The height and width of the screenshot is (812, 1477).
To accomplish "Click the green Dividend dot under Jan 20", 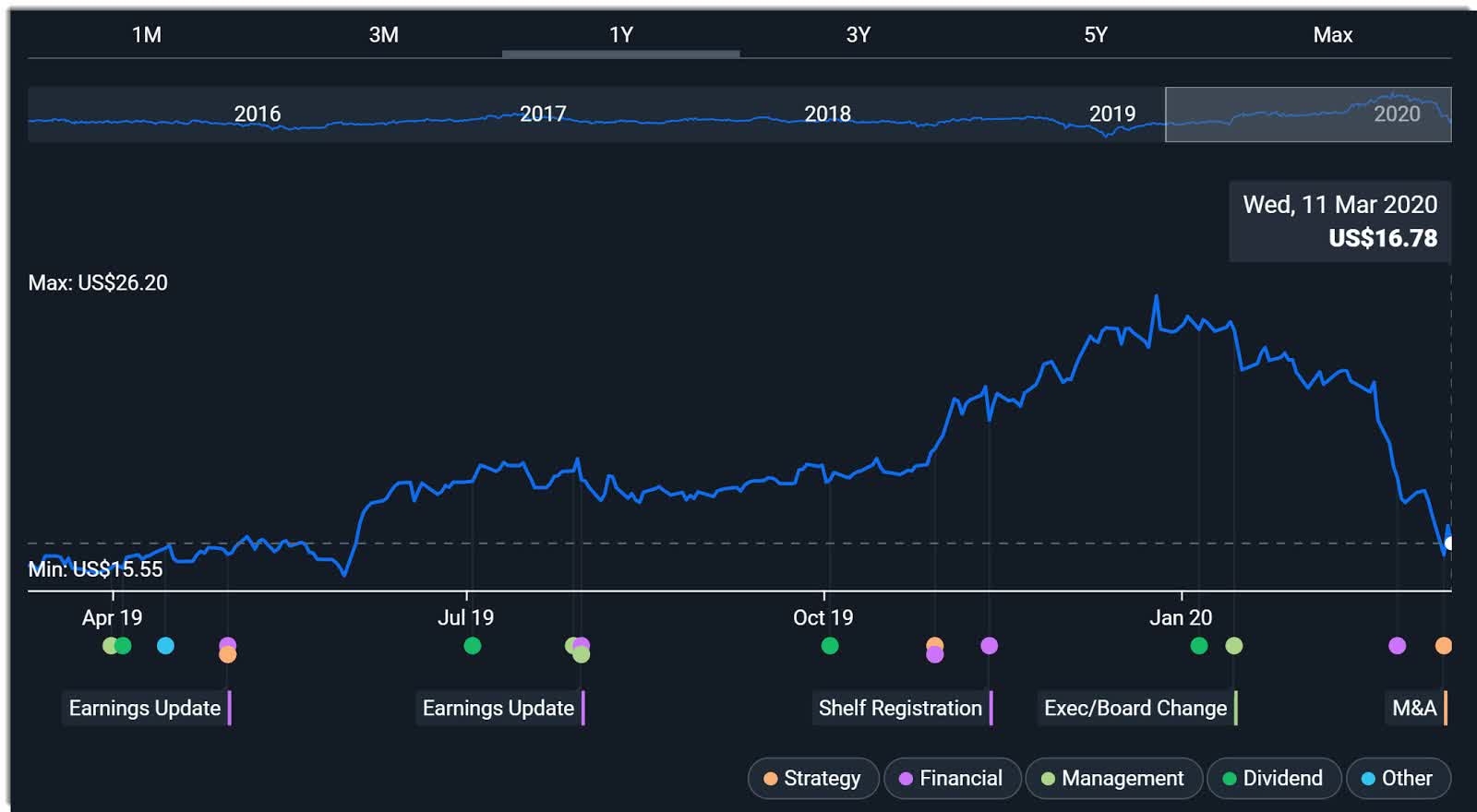I will click(x=1199, y=646).
